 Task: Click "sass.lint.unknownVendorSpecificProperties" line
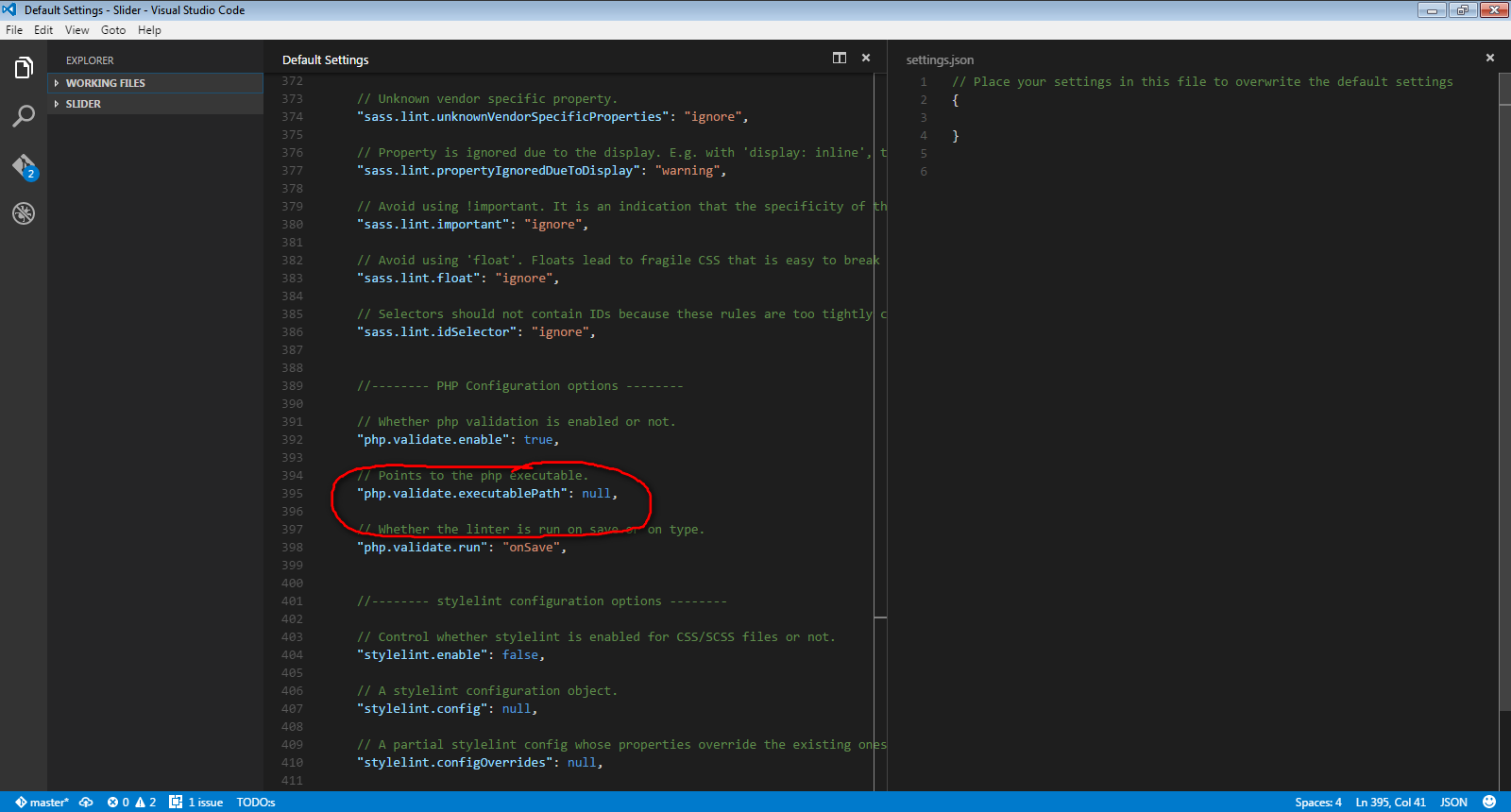(x=552, y=117)
